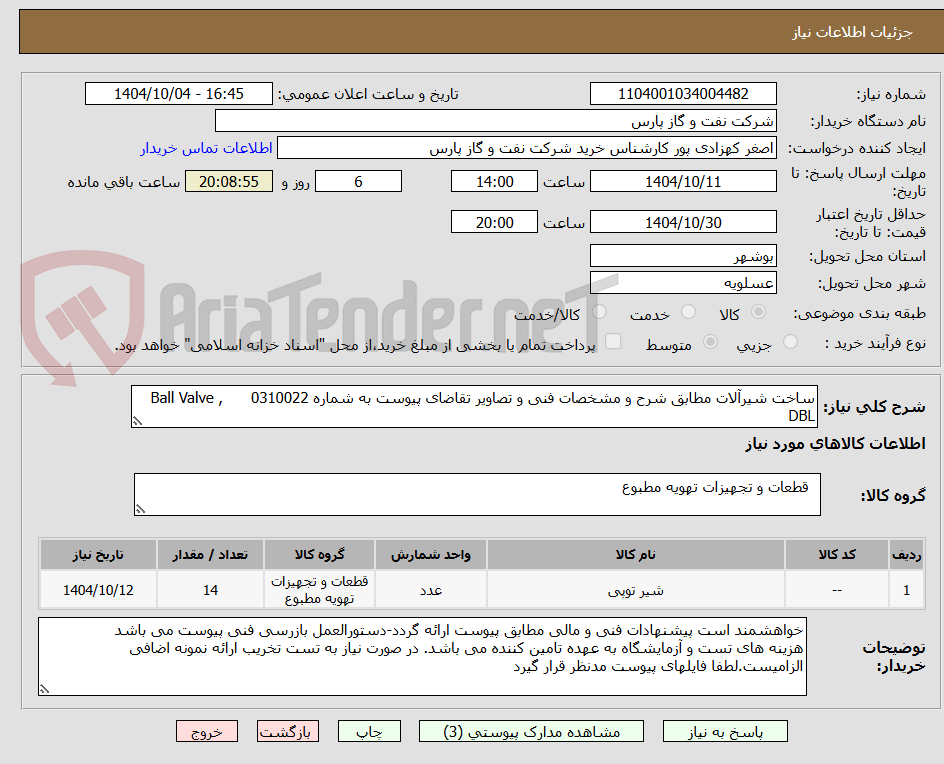The width and height of the screenshot is (944, 764).
Task: Click the چاپ print button
Action: 369,731
